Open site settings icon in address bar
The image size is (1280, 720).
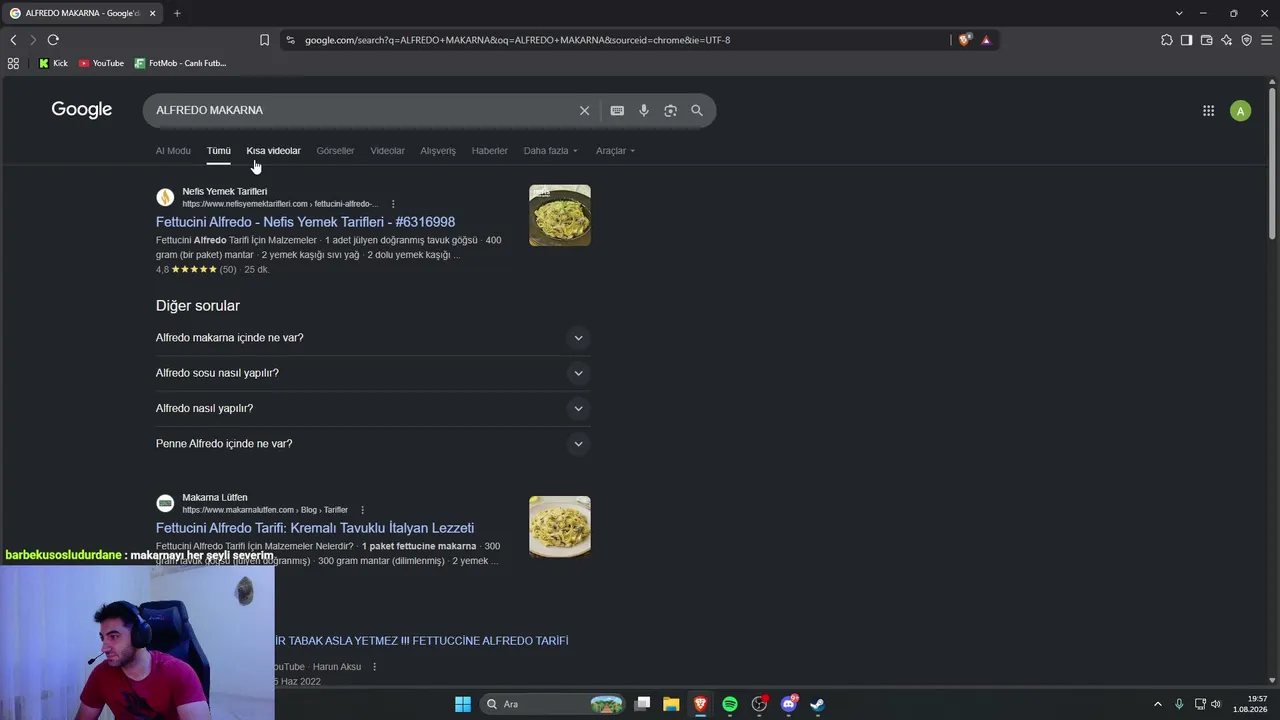coord(290,40)
